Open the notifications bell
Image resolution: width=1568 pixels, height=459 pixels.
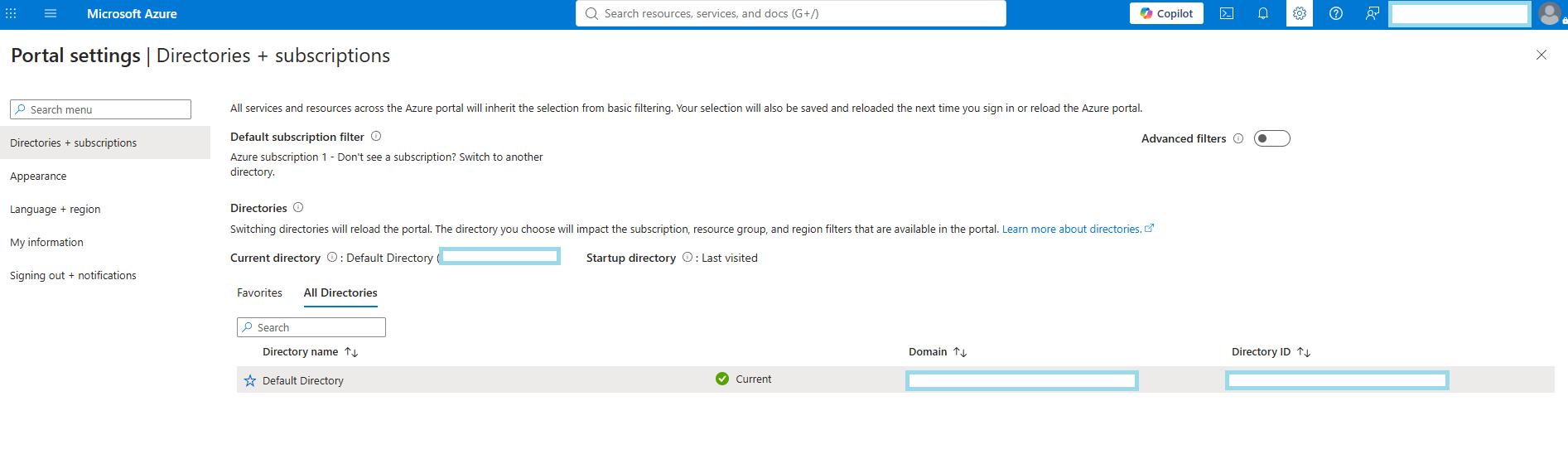point(1263,13)
